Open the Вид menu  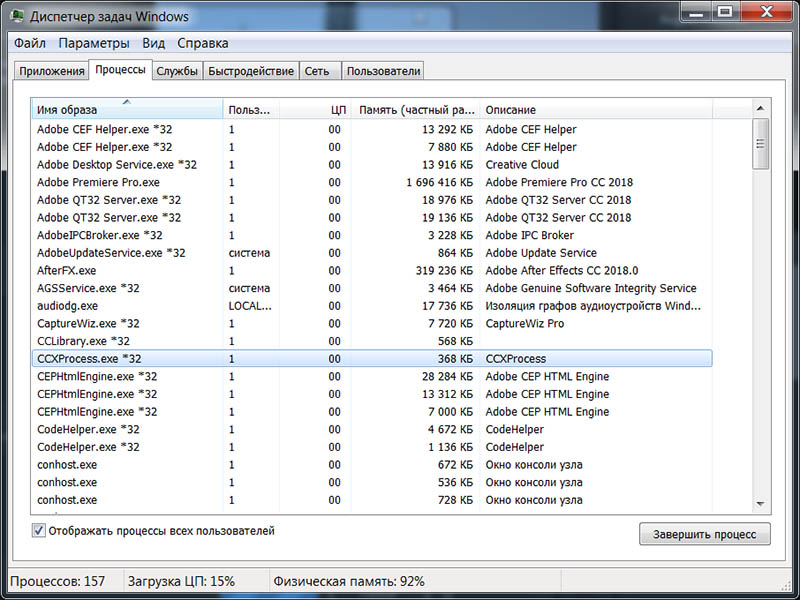click(154, 43)
